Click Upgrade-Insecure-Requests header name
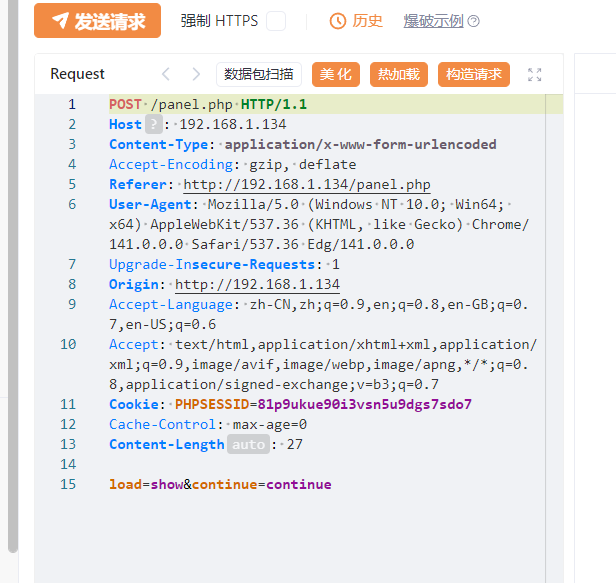 [212, 264]
